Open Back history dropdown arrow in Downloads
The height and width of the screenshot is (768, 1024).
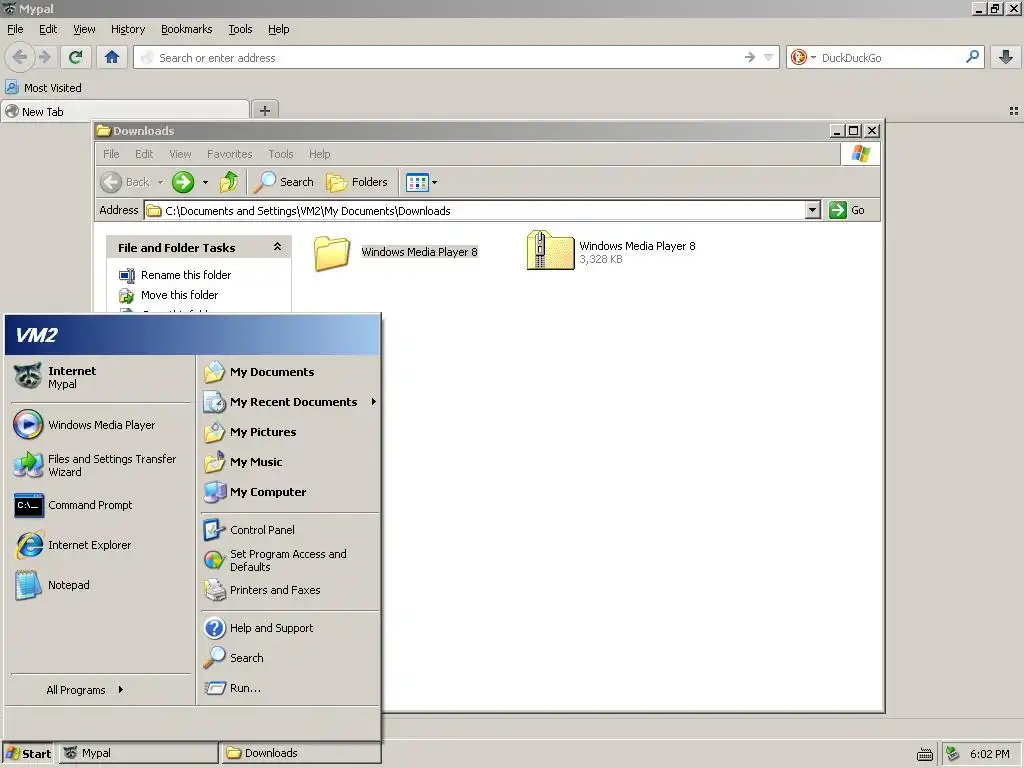[x=159, y=182]
